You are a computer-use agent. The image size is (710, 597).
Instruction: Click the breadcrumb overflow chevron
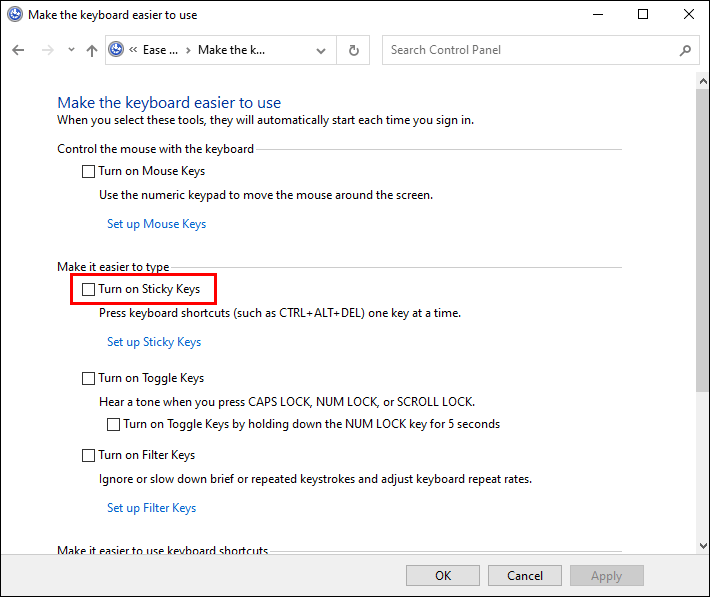pyautogui.click(x=133, y=50)
